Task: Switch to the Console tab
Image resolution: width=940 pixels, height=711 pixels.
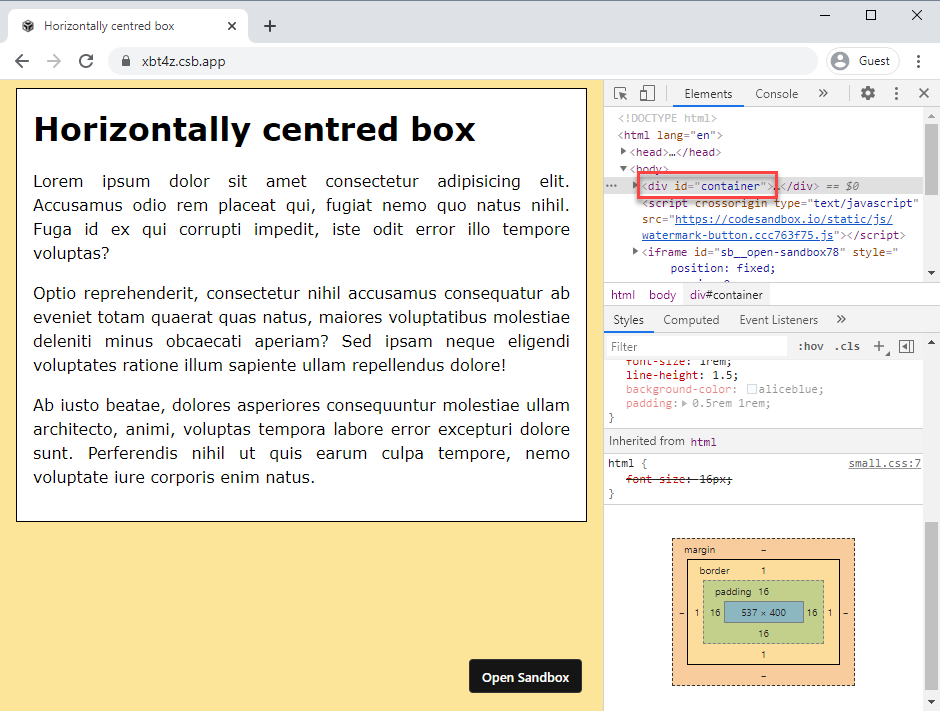Action: (776, 94)
